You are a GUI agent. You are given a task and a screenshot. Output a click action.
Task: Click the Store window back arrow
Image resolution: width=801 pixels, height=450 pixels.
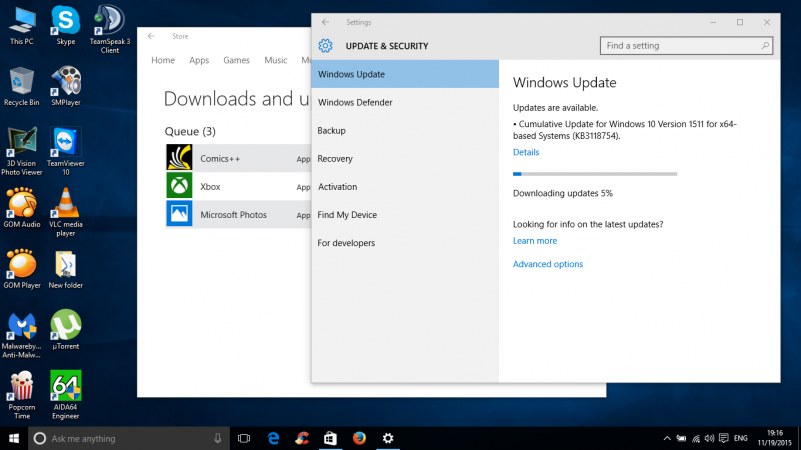[151, 36]
